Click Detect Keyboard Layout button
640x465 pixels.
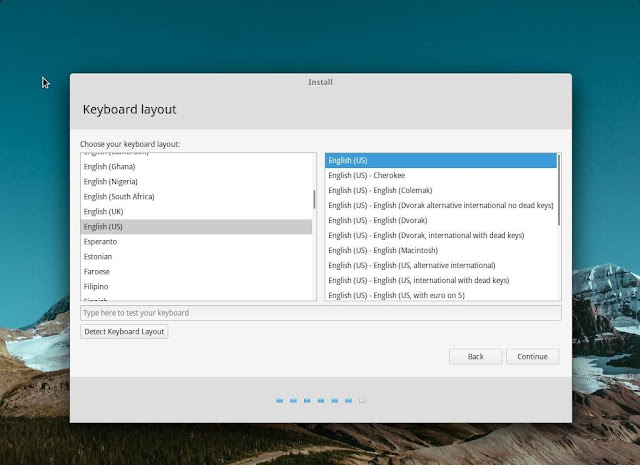pyautogui.click(x=124, y=332)
